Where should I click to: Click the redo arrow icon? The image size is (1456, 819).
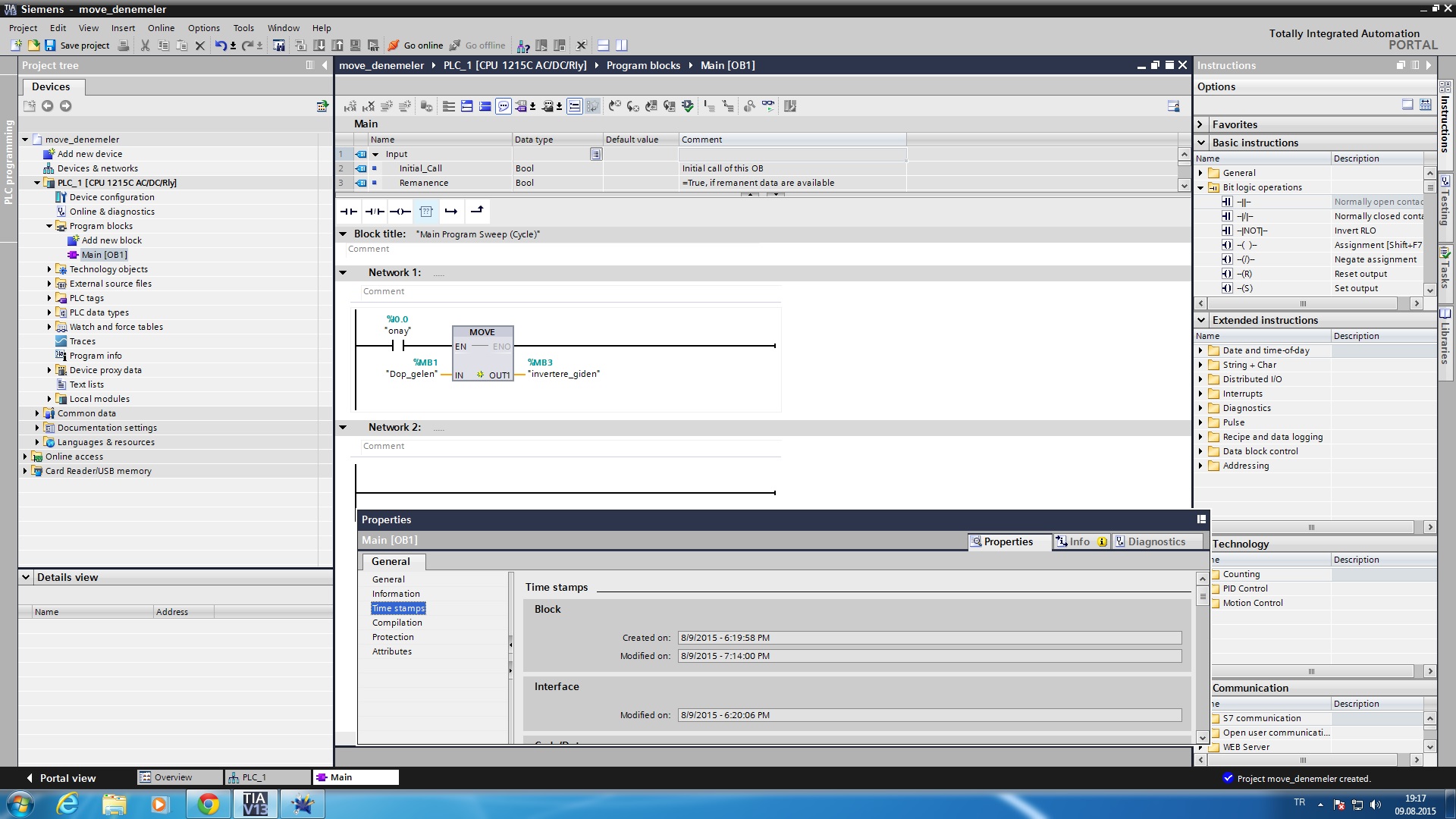(248, 45)
